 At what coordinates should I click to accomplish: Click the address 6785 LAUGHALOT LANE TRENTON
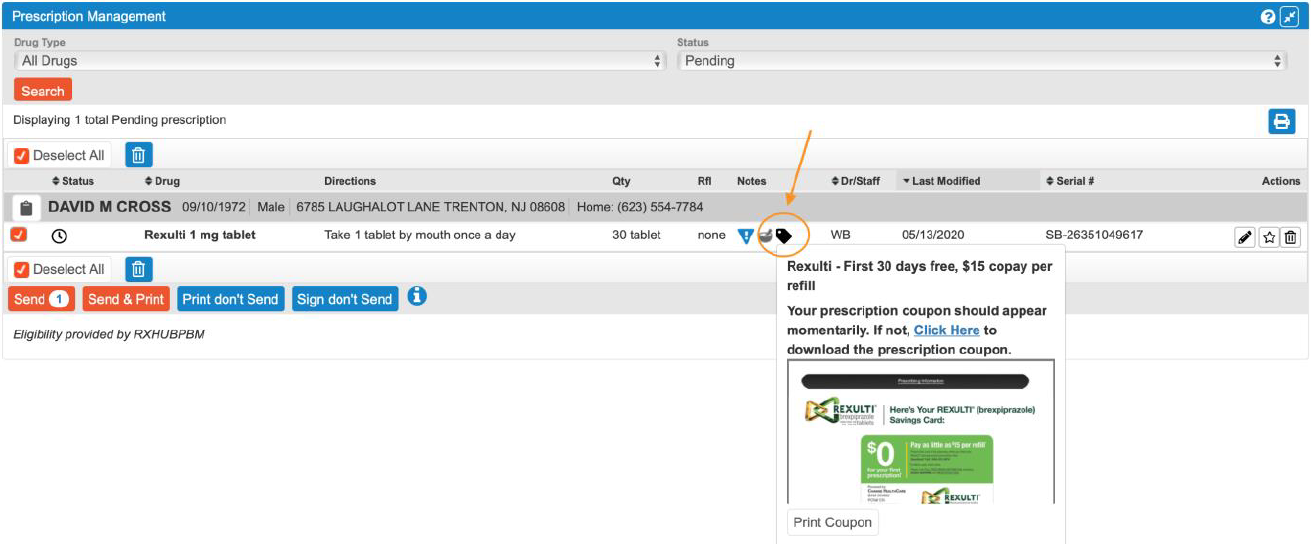pyautogui.click(x=430, y=207)
